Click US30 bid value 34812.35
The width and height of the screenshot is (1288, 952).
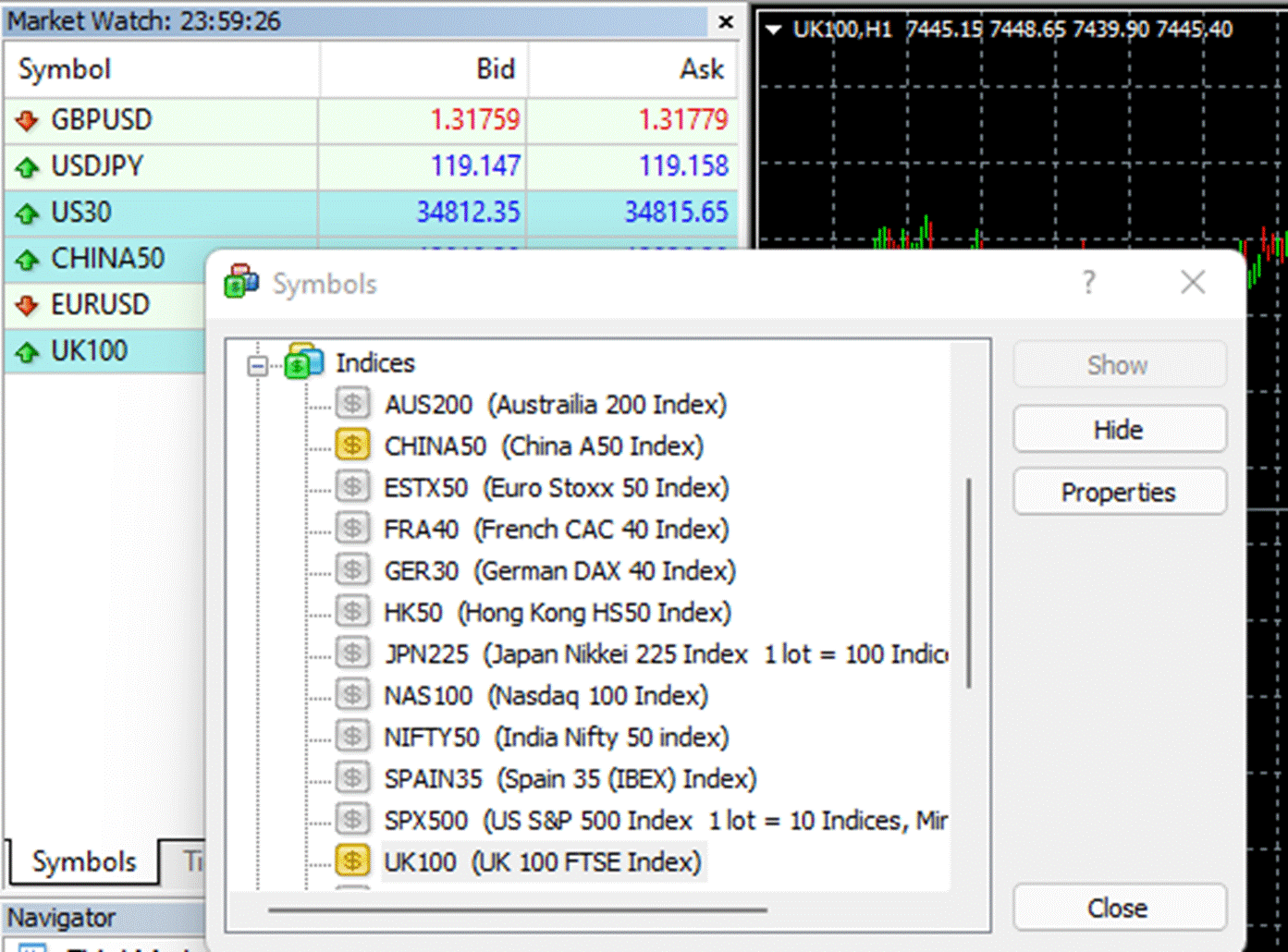[468, 213]
